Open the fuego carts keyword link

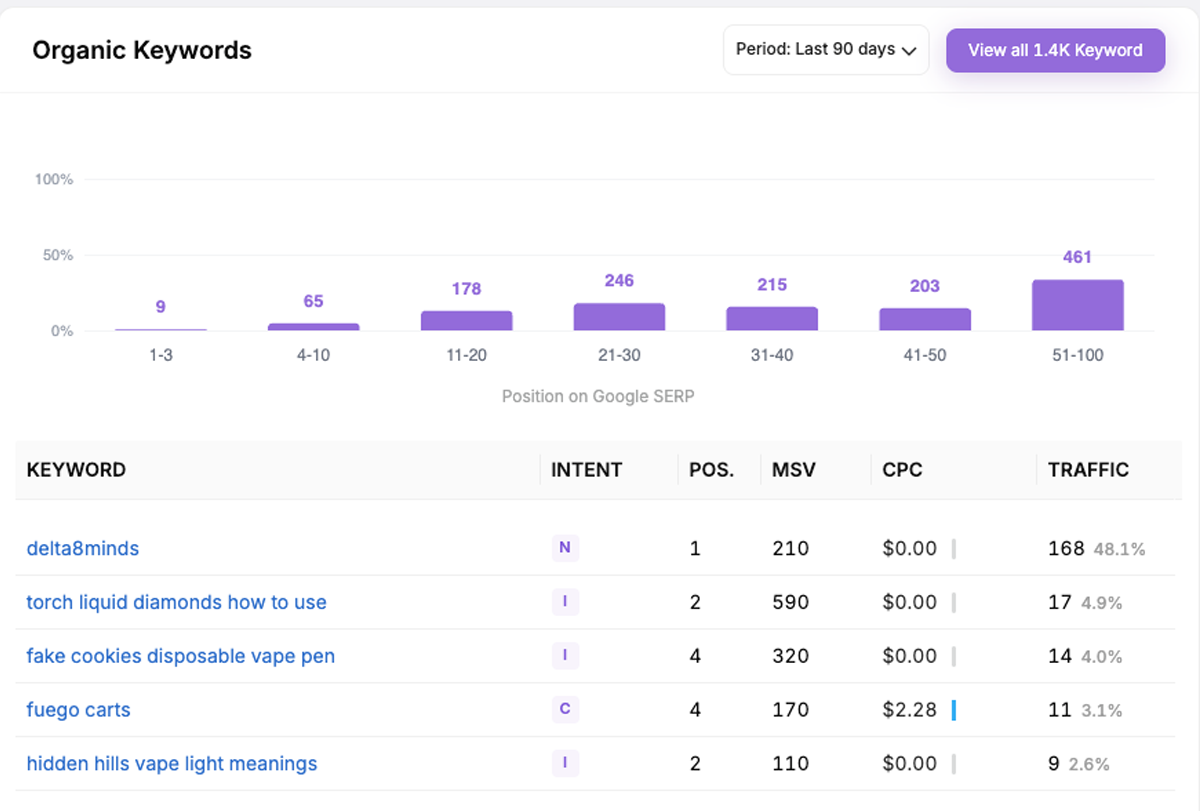point(79,710)
